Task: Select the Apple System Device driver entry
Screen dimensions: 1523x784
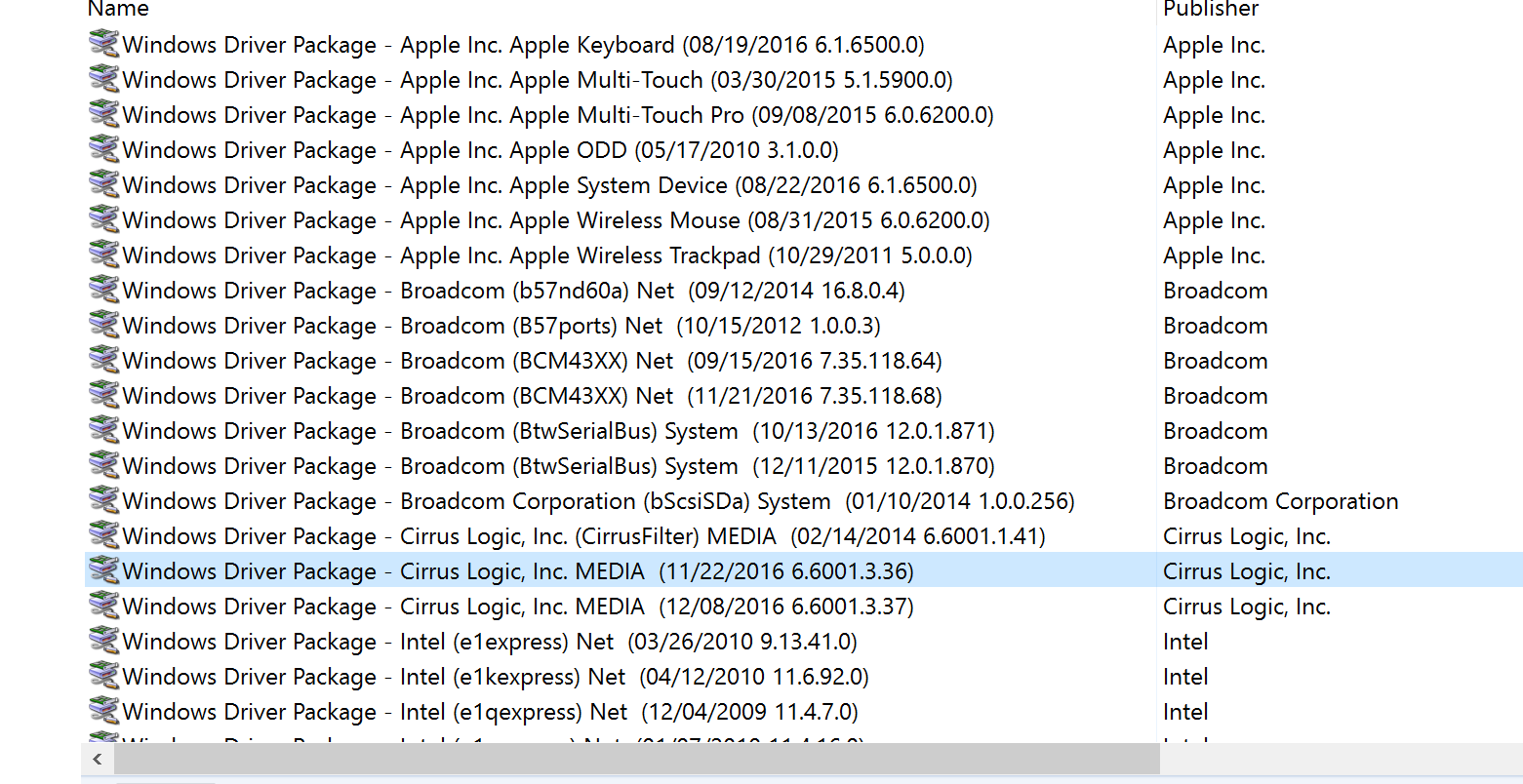Action: tap(549, 185)
